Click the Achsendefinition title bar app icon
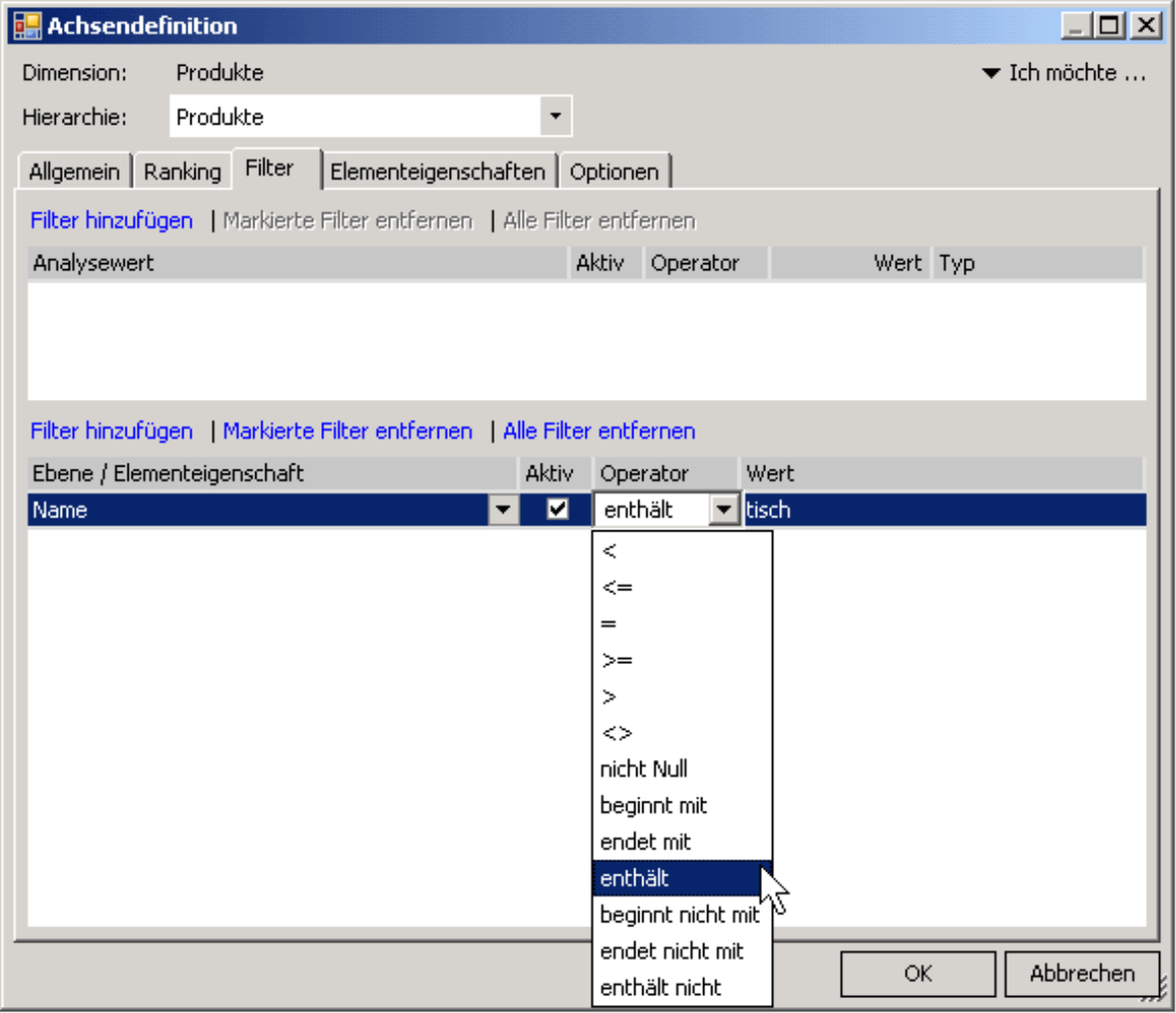This screenshot has width=1176, height=1013. point(27,25)
